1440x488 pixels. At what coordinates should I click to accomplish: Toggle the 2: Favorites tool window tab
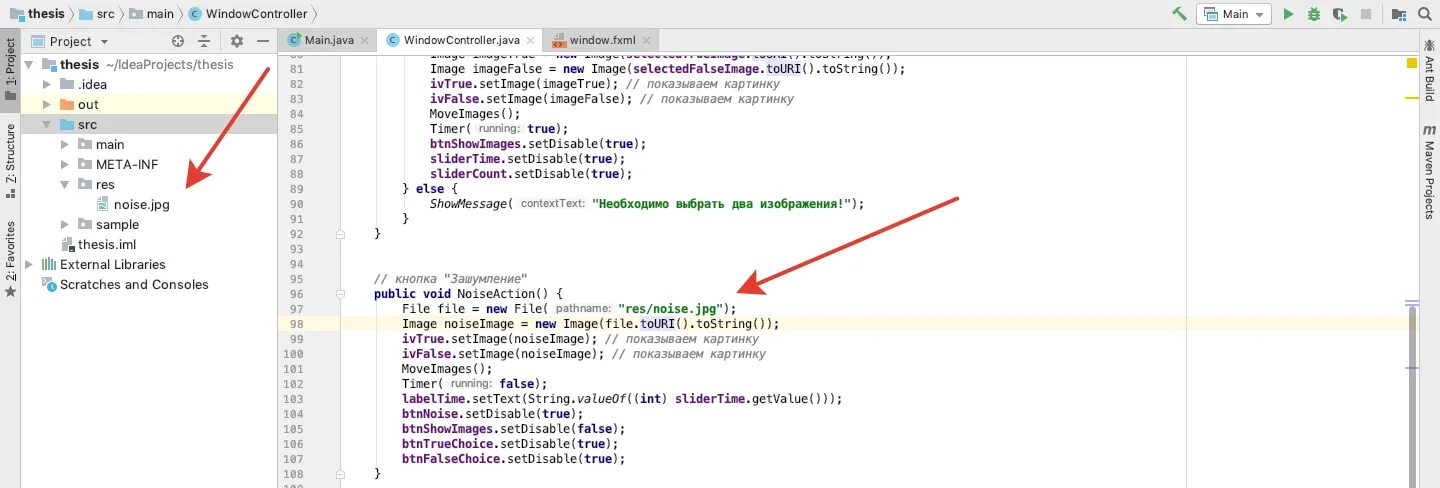[x=10, y=258]
